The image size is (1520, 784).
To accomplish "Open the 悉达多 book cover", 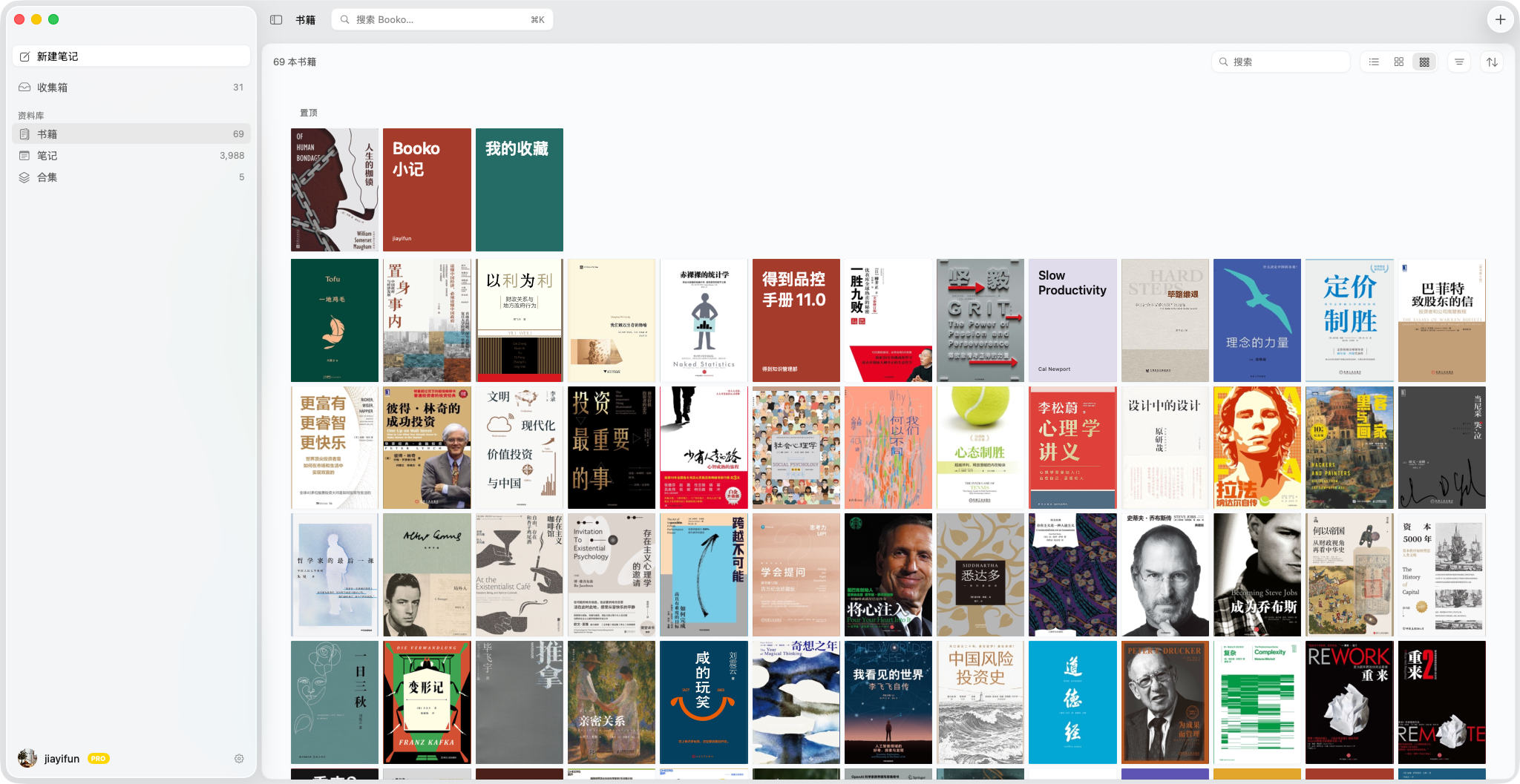I will (980, 576).
